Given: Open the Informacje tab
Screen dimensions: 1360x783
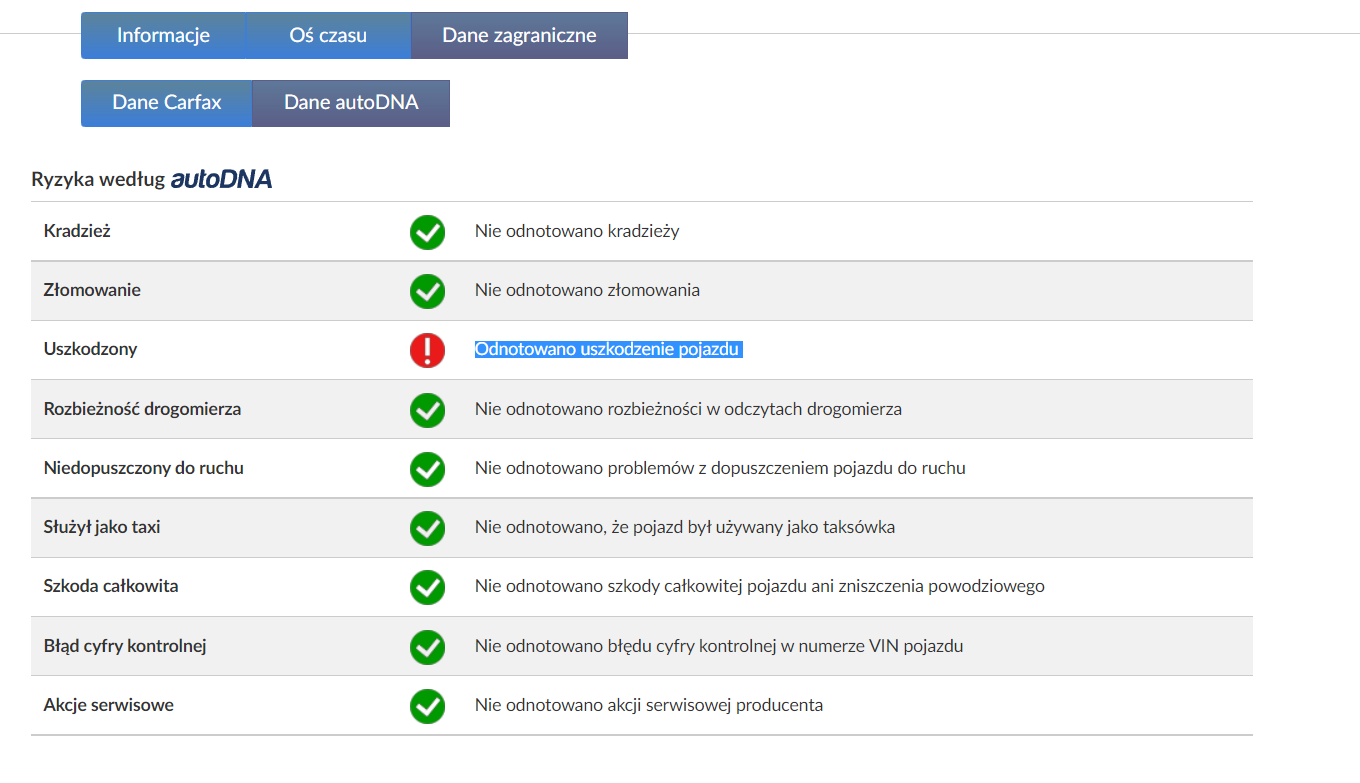Looking at the screenshot, I should [163, 36].
